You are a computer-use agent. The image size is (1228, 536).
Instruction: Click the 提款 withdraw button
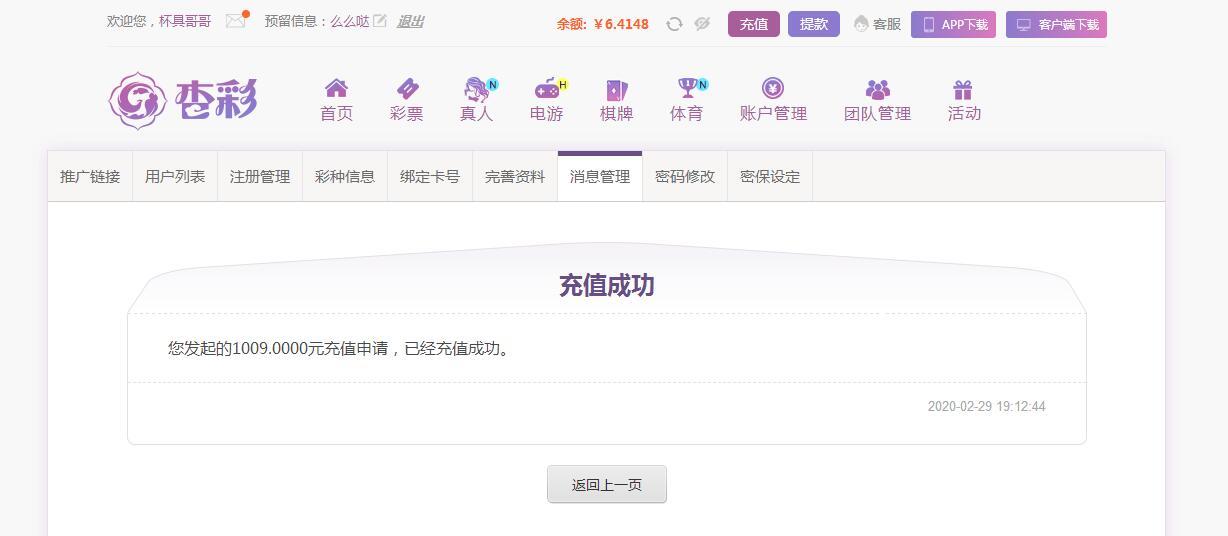pos(814,24)
